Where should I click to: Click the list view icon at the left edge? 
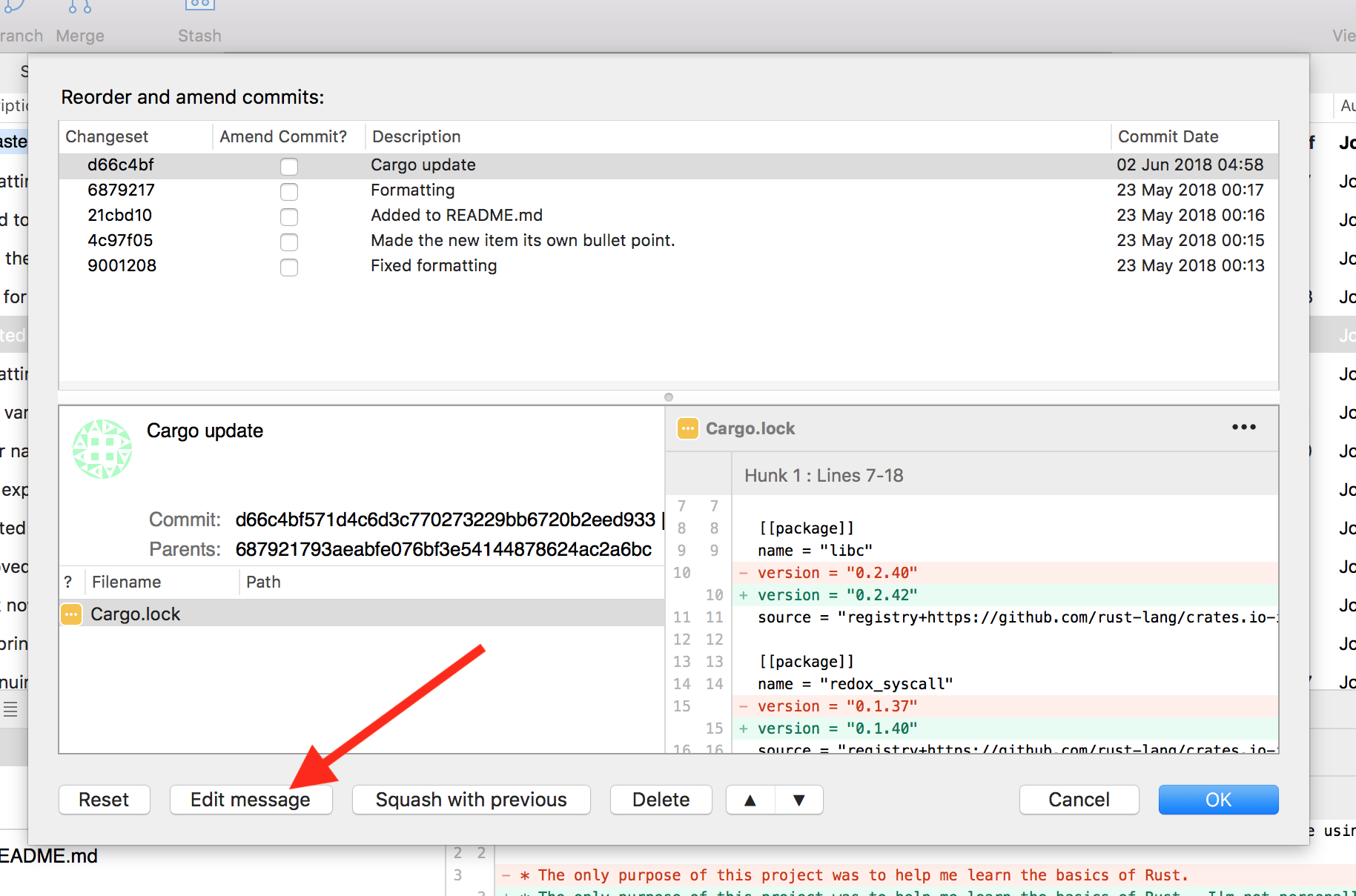point(10,709)
